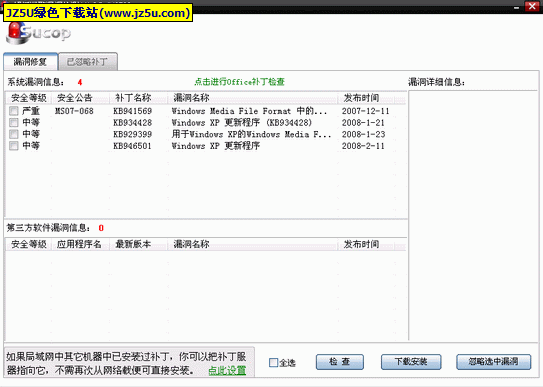Click the 检查 button

[340, 362]
